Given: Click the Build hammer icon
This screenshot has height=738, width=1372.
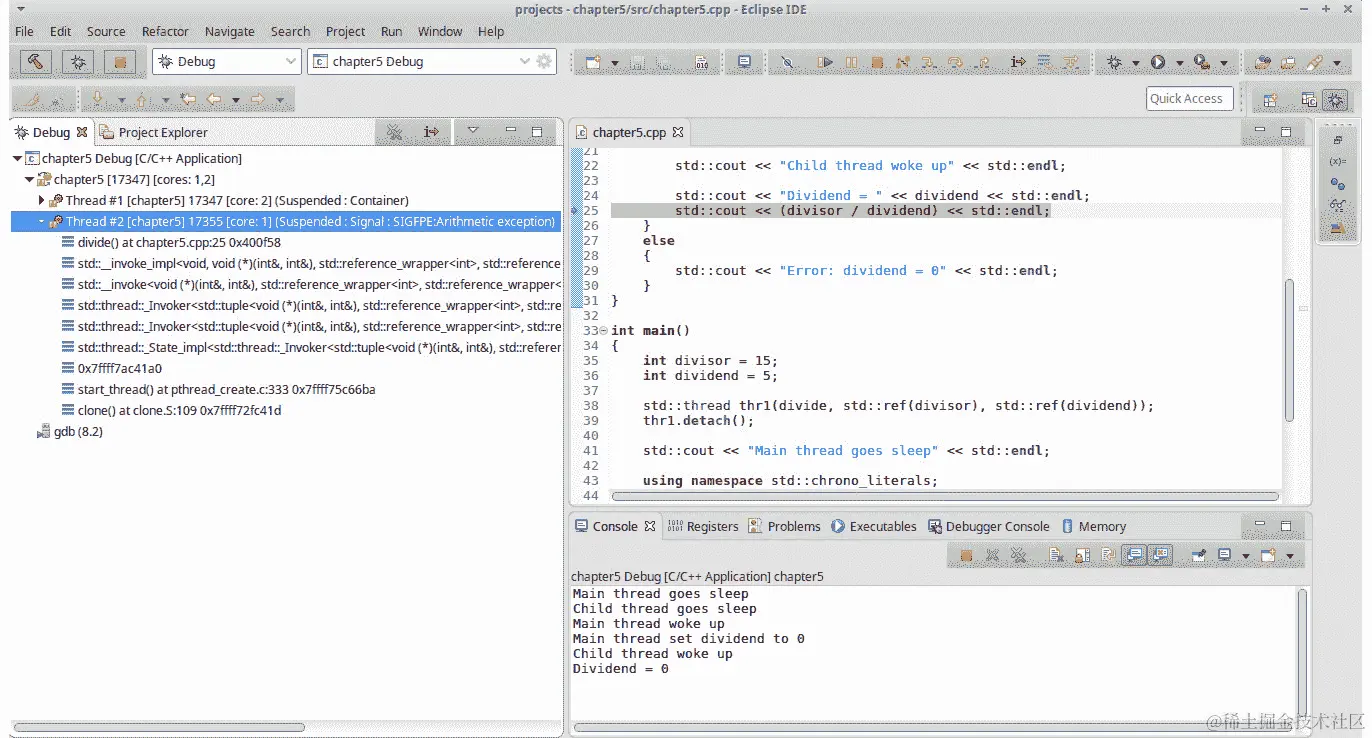Looking at the screenshot, I should pos(36,62).
